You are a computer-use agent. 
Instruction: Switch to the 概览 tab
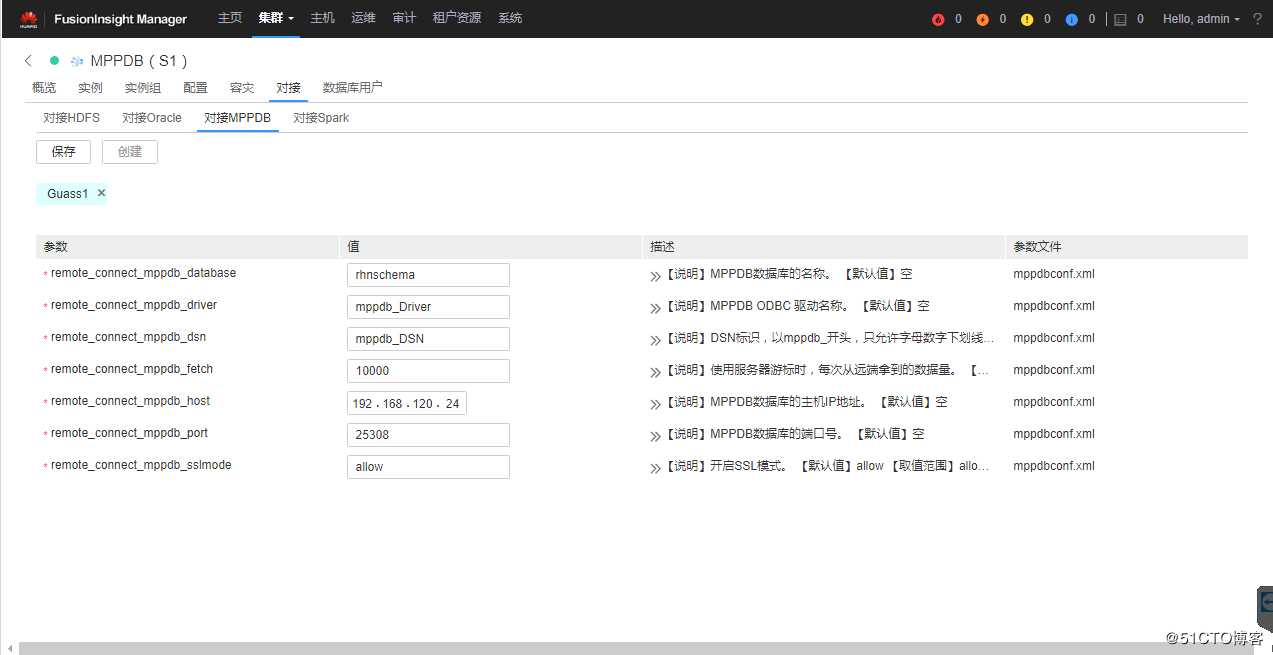coord(44,88)
